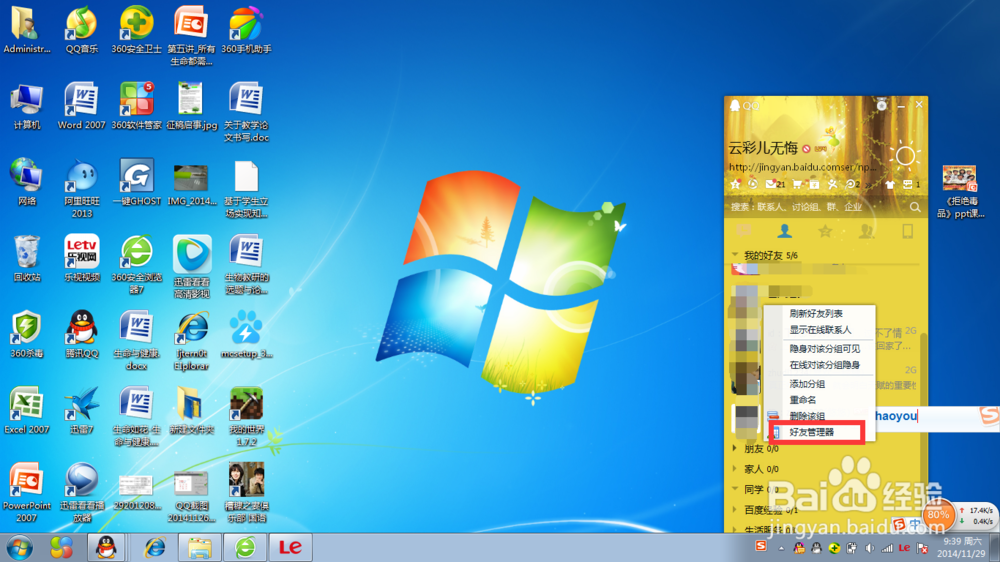The image size is (1000, 562).
Task: Open the skin shirt icon in QQ
Action: click(890, 184)
